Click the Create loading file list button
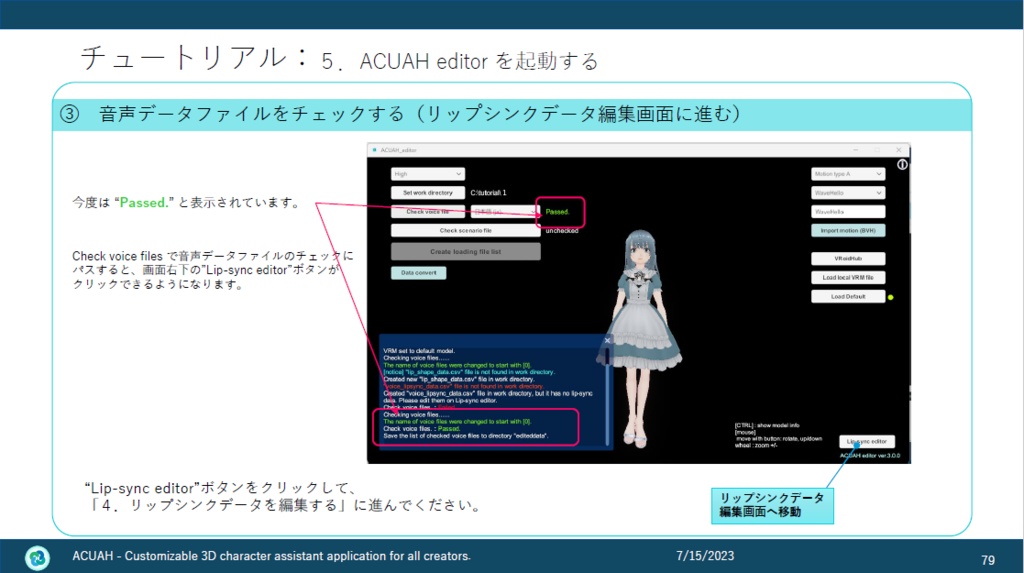The width and height of the screenshot is (1024, 573). click(x=466, y=252)
